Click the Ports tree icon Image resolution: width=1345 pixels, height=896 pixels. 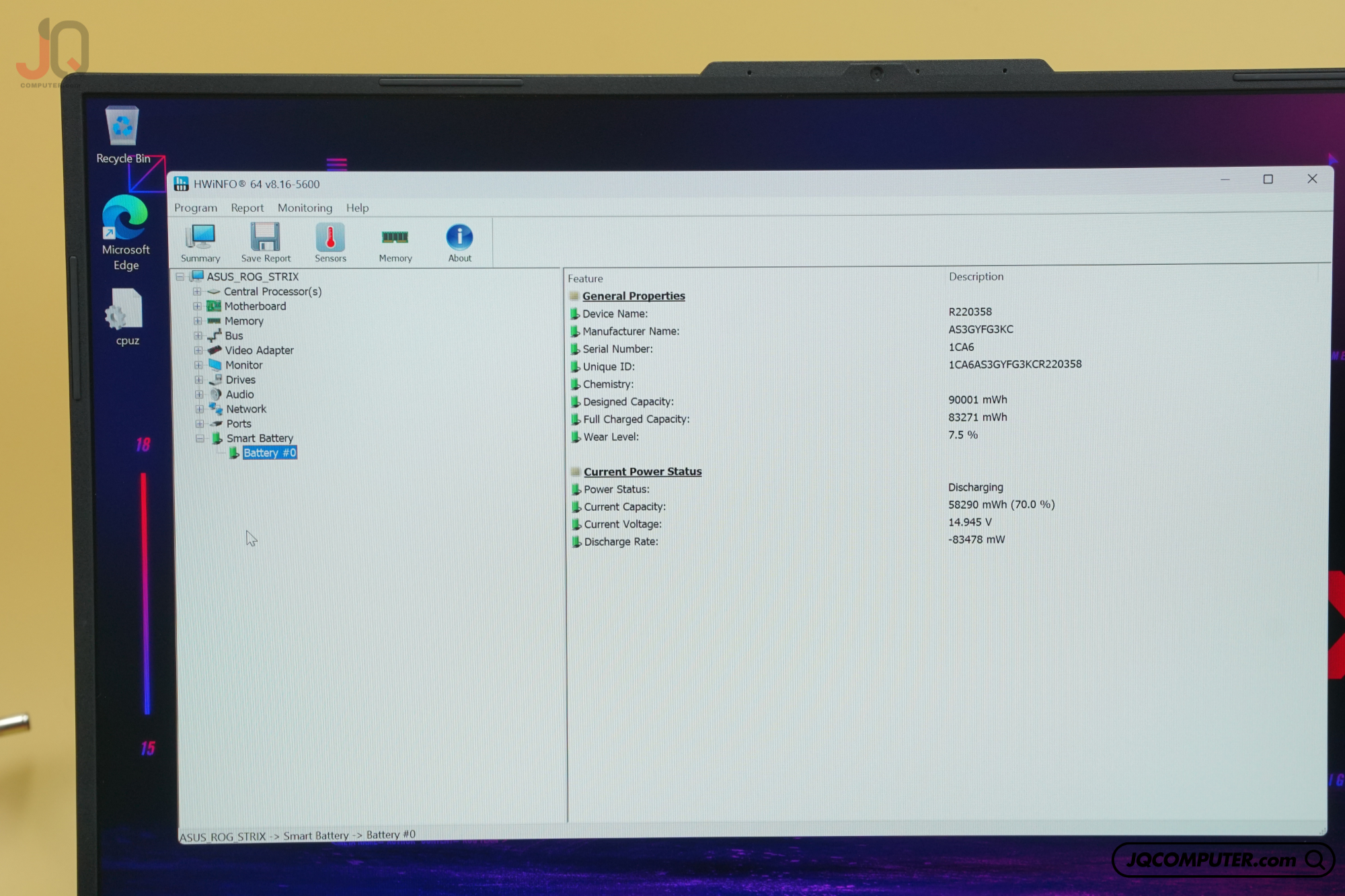(216, 423)
